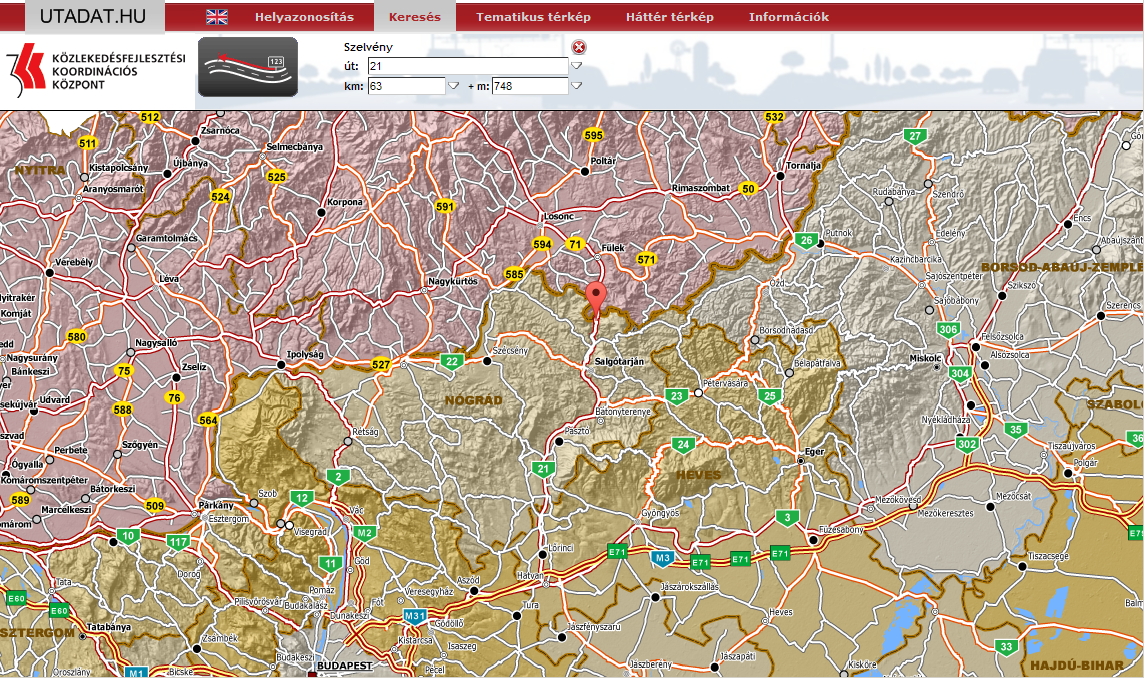1145x679 pixels.
Task: Focus the út road number field
Action: point(467,66)
